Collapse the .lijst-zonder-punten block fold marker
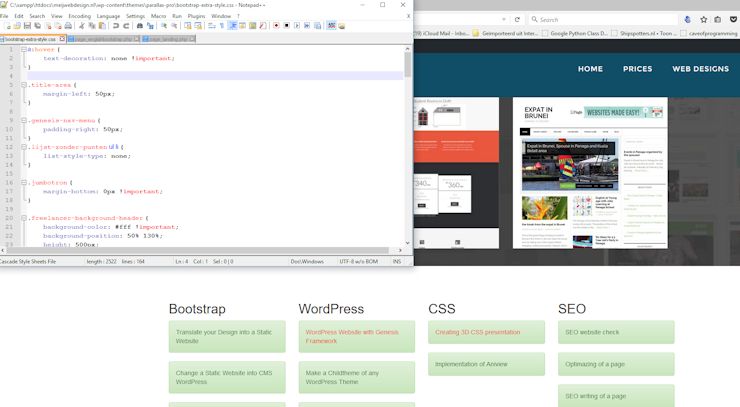The width and height of the screenshot is (740, 407). (x=24, y=147)
